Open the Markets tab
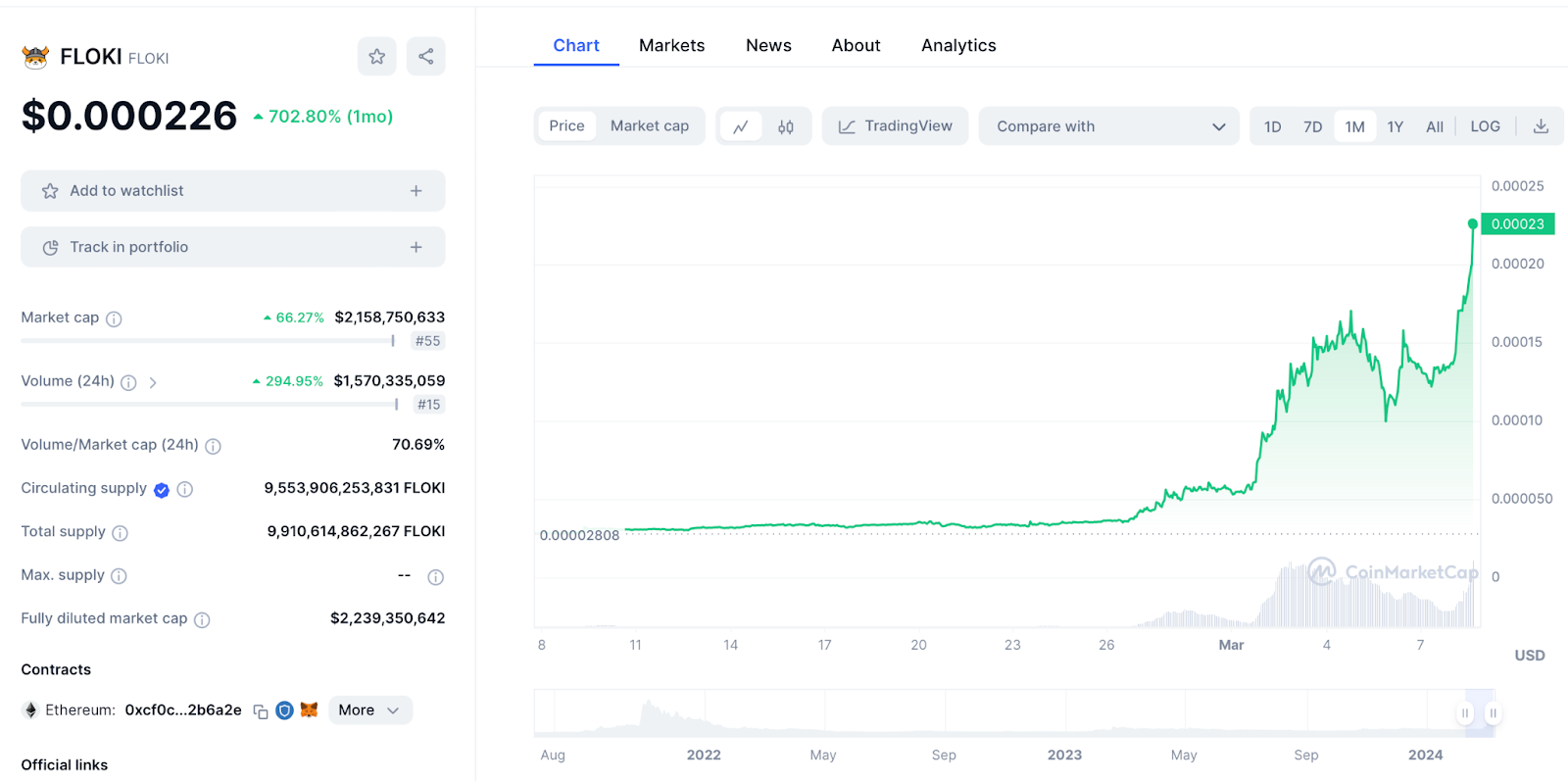Viewport: 1568px width, 782px height. [x=672, y=46]
